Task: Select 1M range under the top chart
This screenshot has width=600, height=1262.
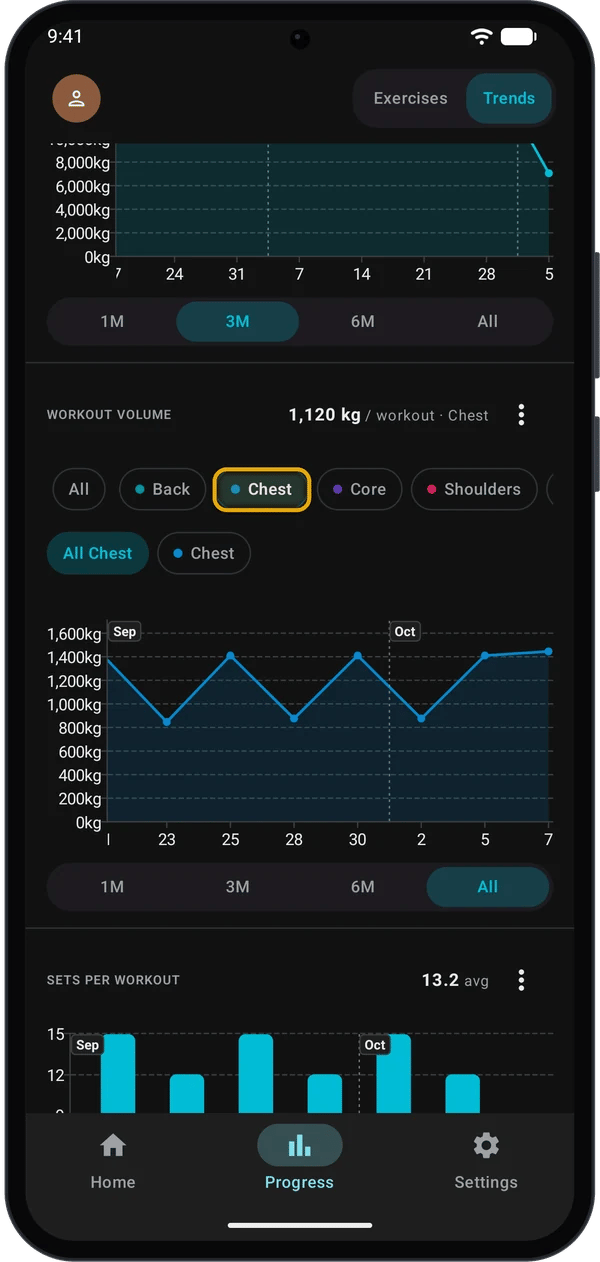Action: (x=112, y=322)
